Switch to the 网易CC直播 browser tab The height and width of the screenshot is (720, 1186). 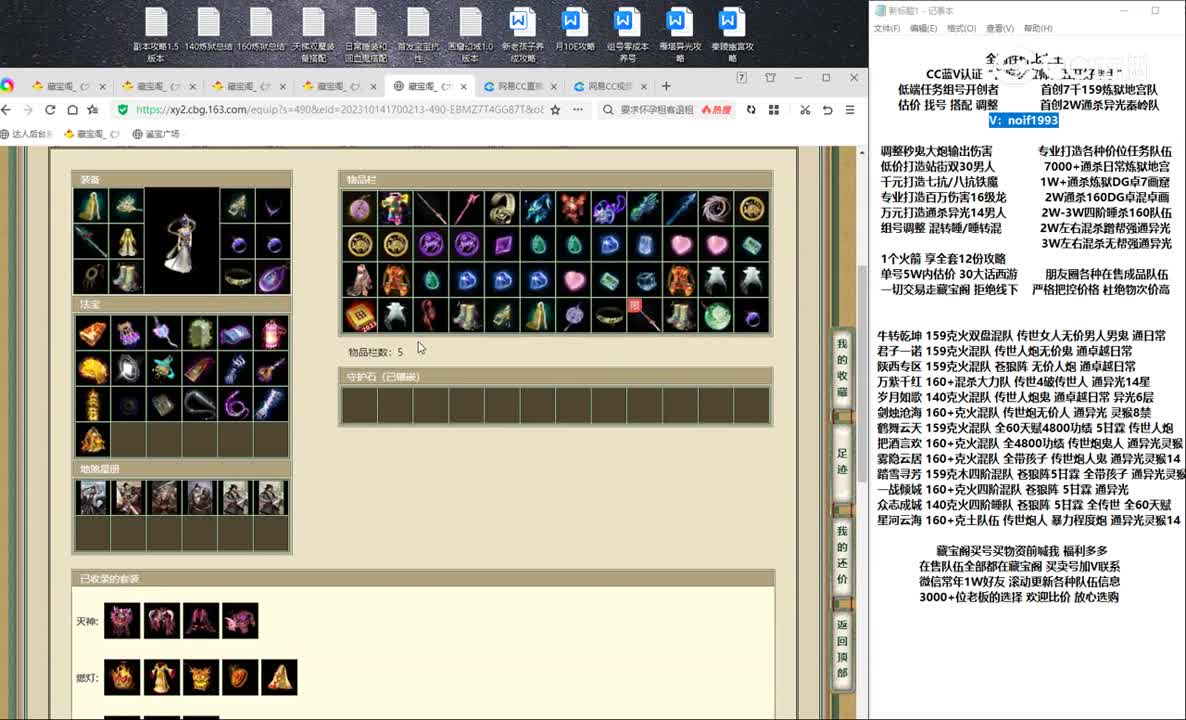(x=520, y=86)
